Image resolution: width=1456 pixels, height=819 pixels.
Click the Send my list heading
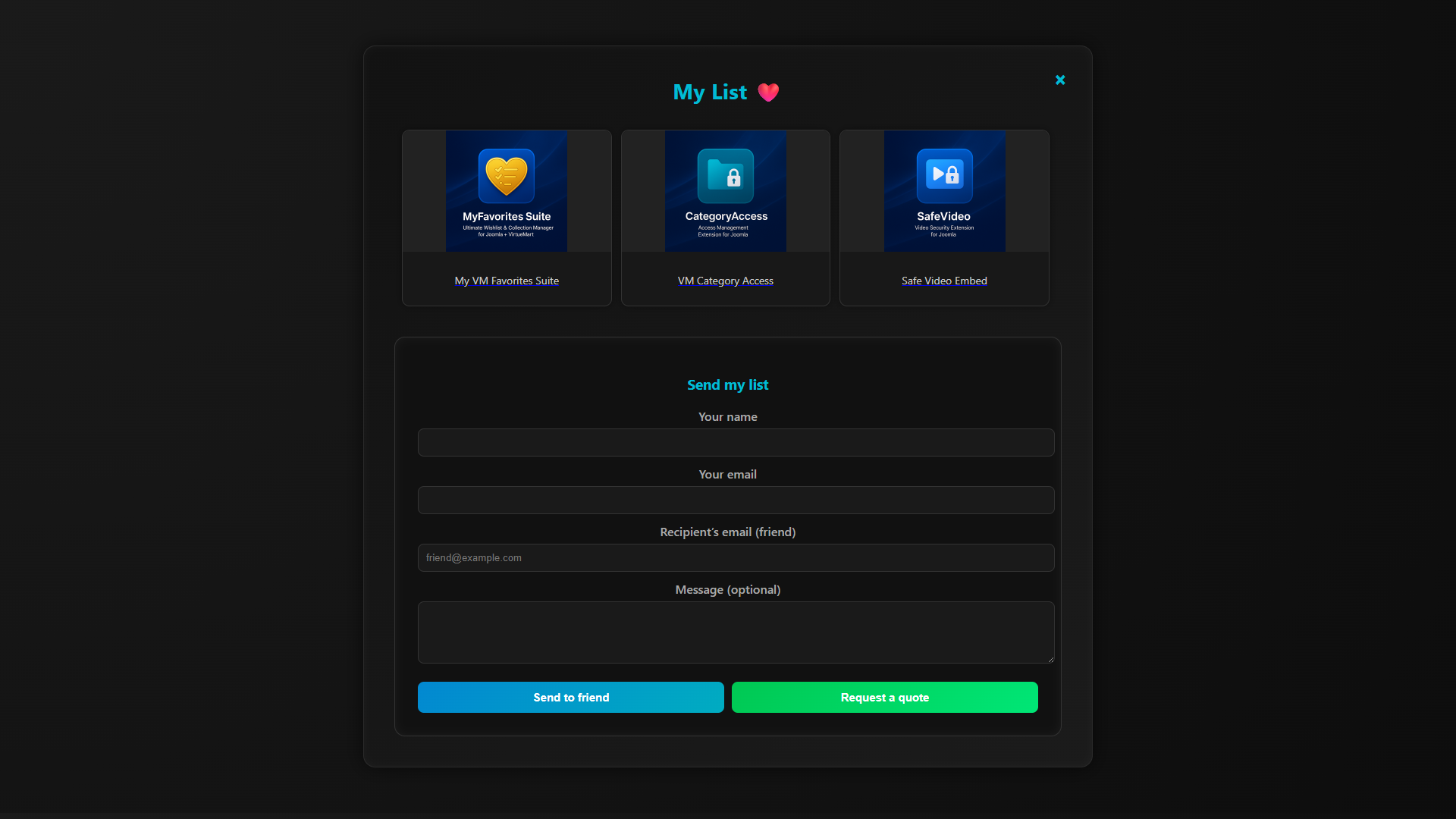tap(727, 385)
